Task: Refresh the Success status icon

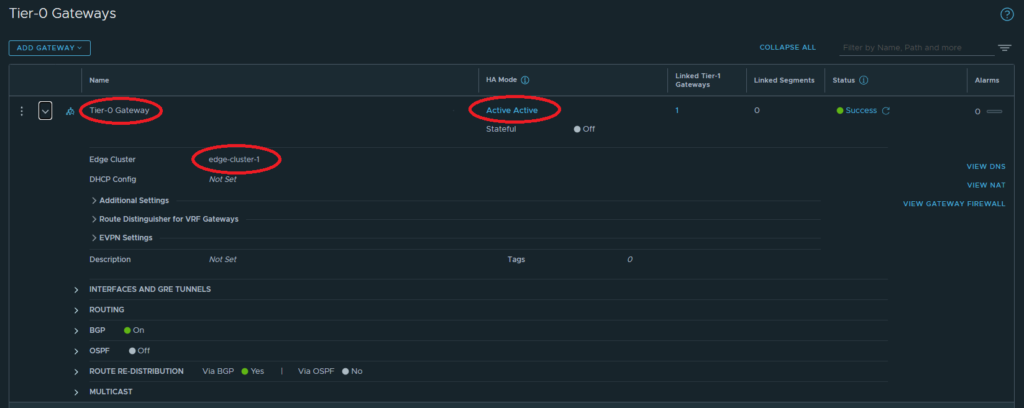Action: 886,111
